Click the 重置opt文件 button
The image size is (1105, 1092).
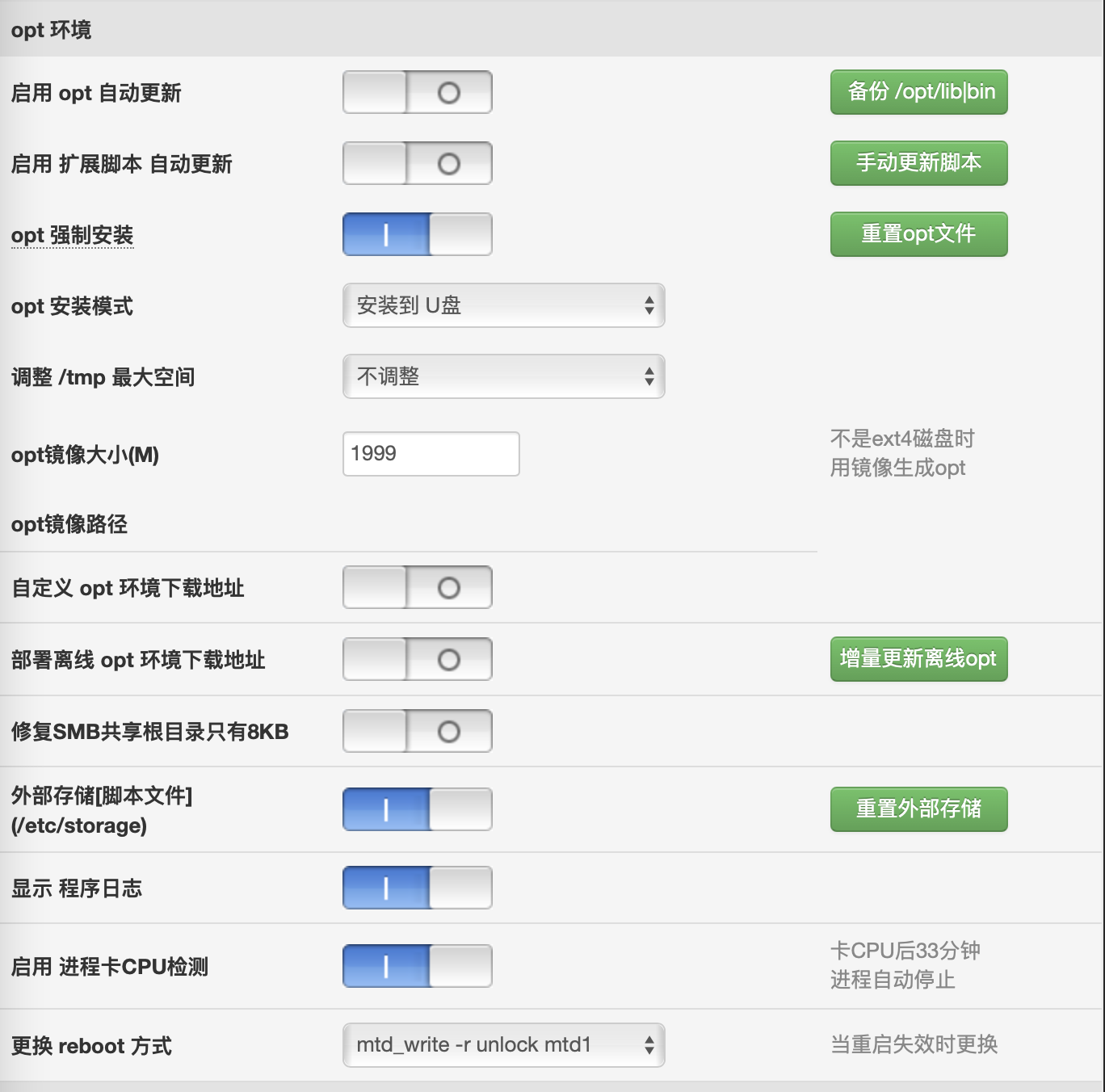[918, 234]
